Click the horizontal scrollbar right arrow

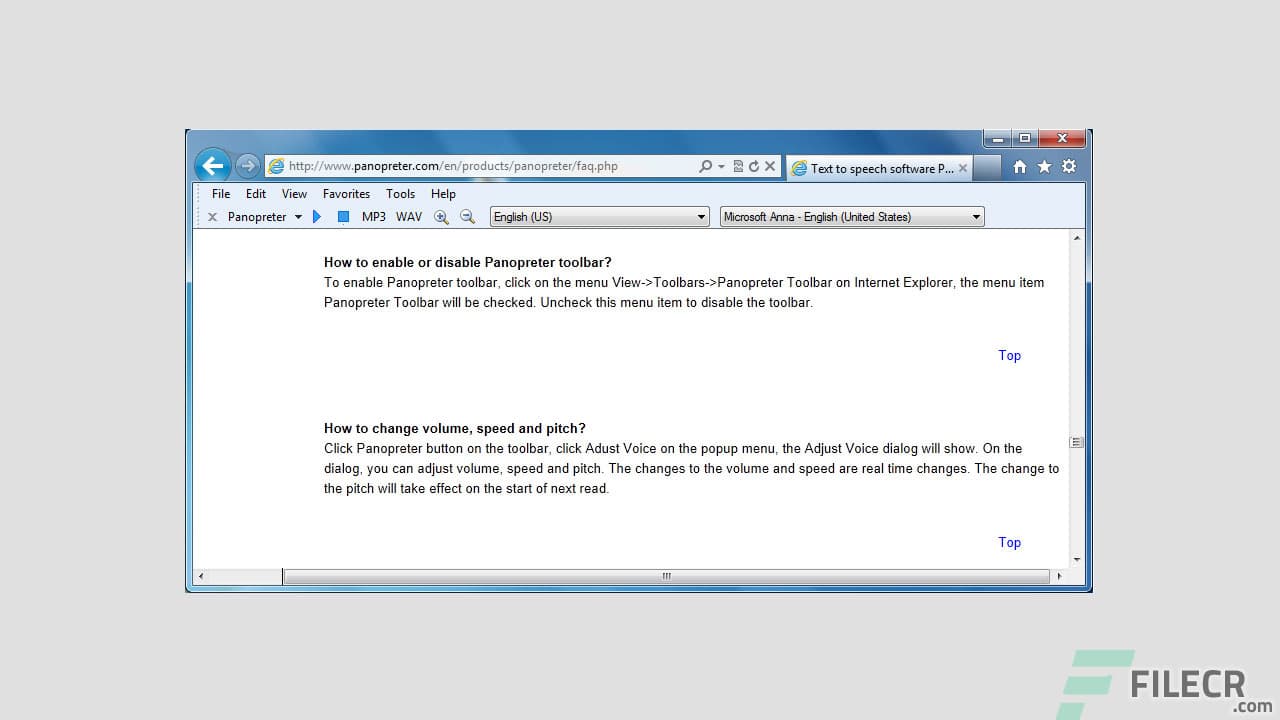coord(1060,576)
